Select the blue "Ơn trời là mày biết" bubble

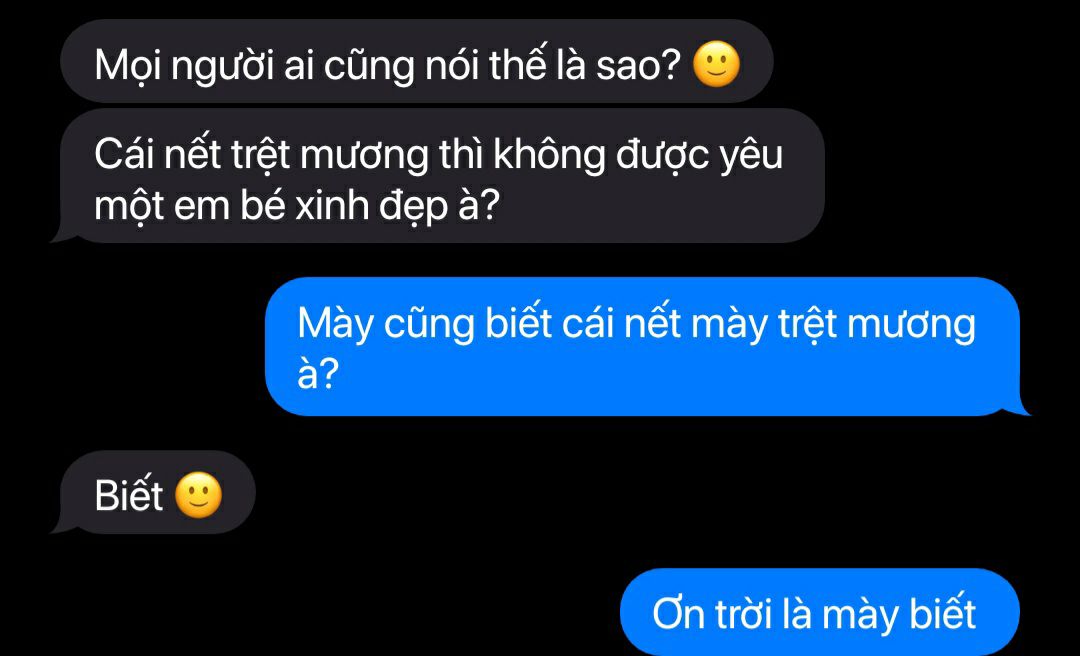820,612
